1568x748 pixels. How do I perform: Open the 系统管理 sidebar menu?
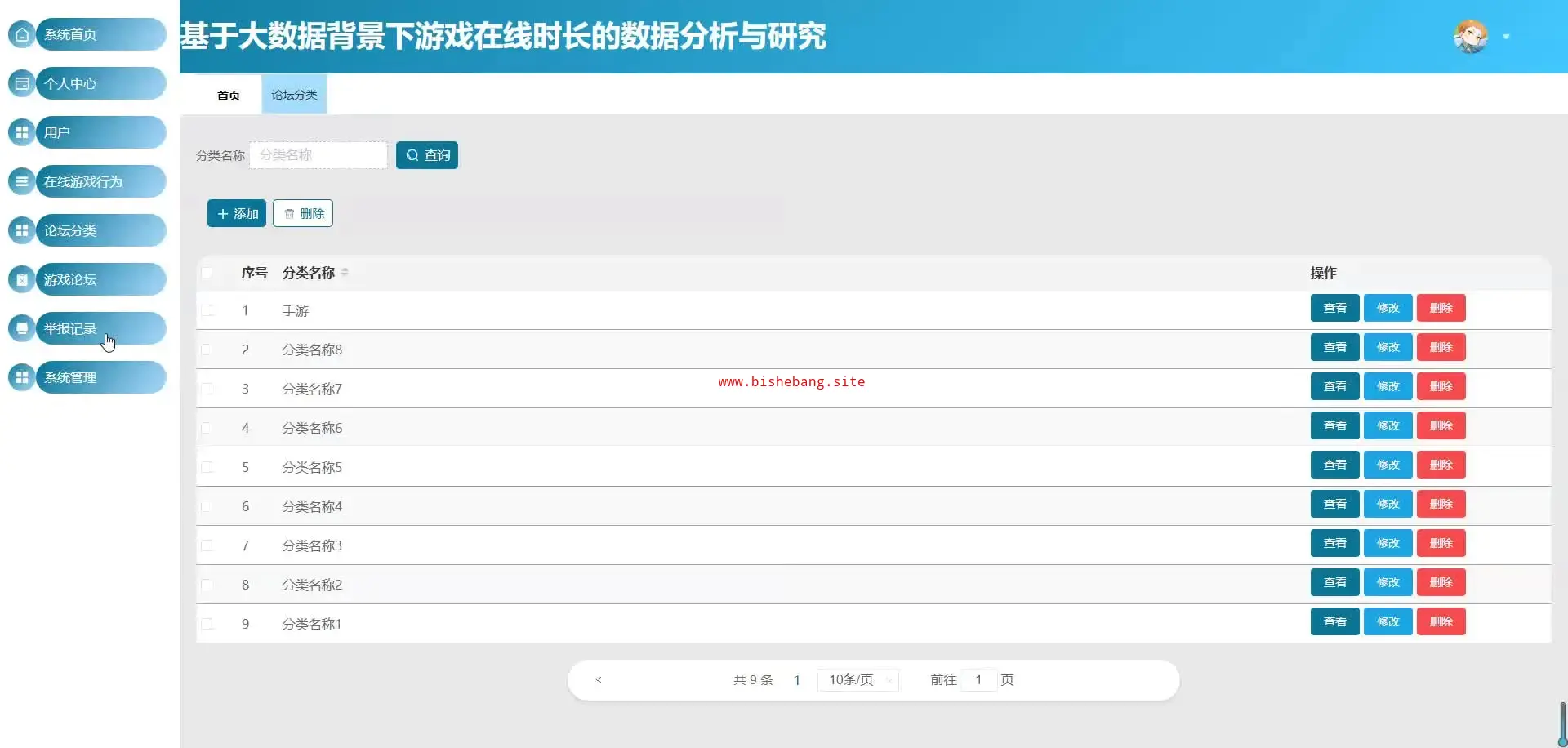click(x=100, y=377)
